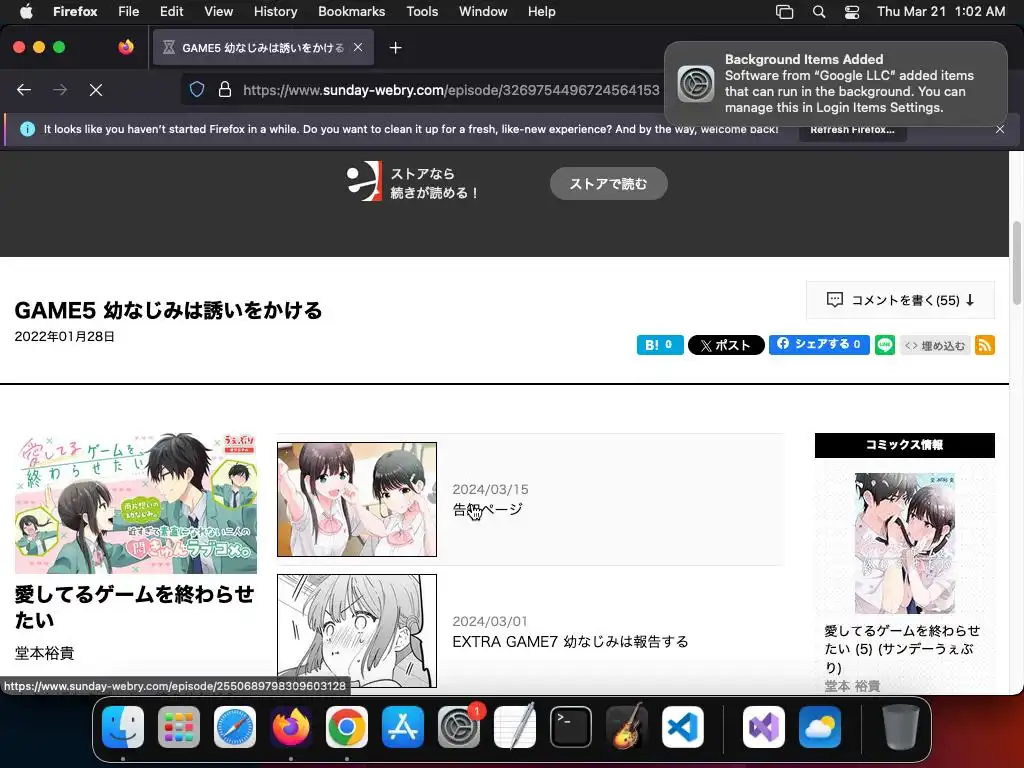
Task: Click the write comment (55) button
Action: point(901,300)
